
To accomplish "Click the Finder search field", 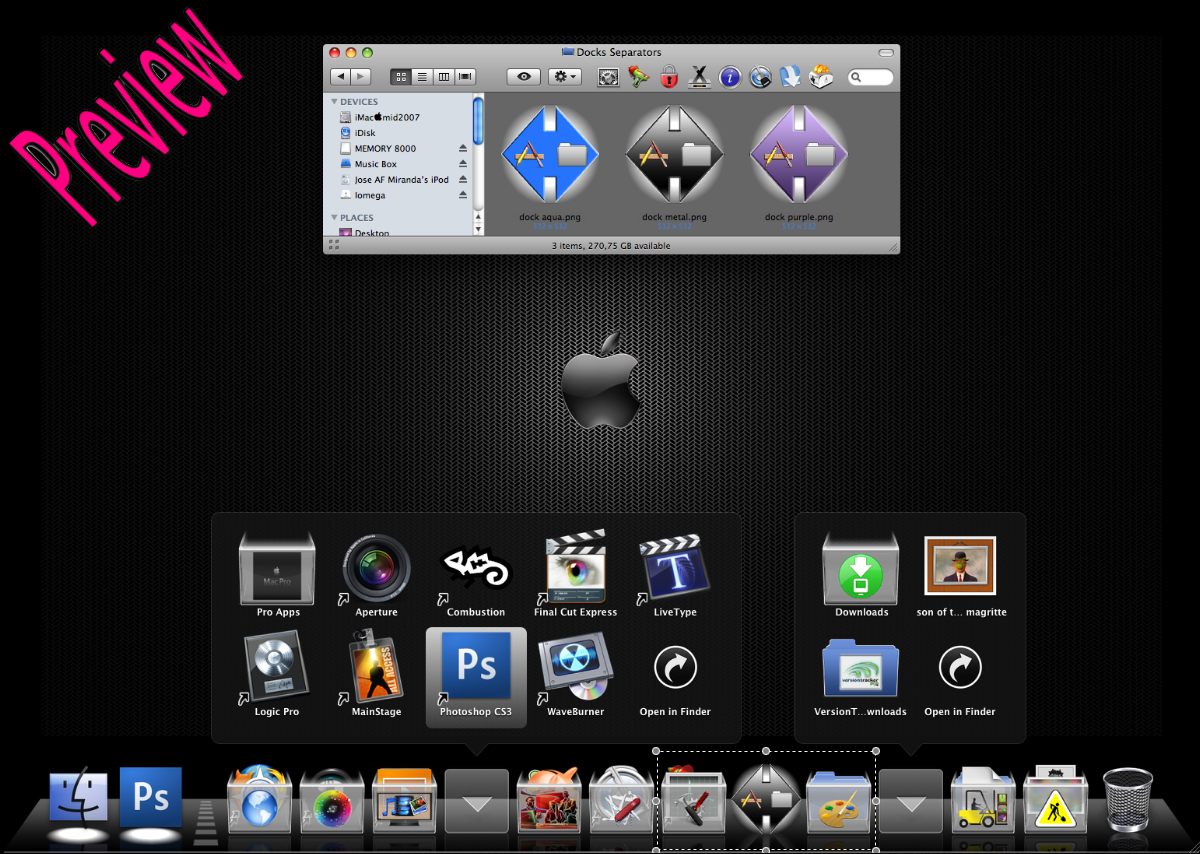I will click(x=871, y=77).
